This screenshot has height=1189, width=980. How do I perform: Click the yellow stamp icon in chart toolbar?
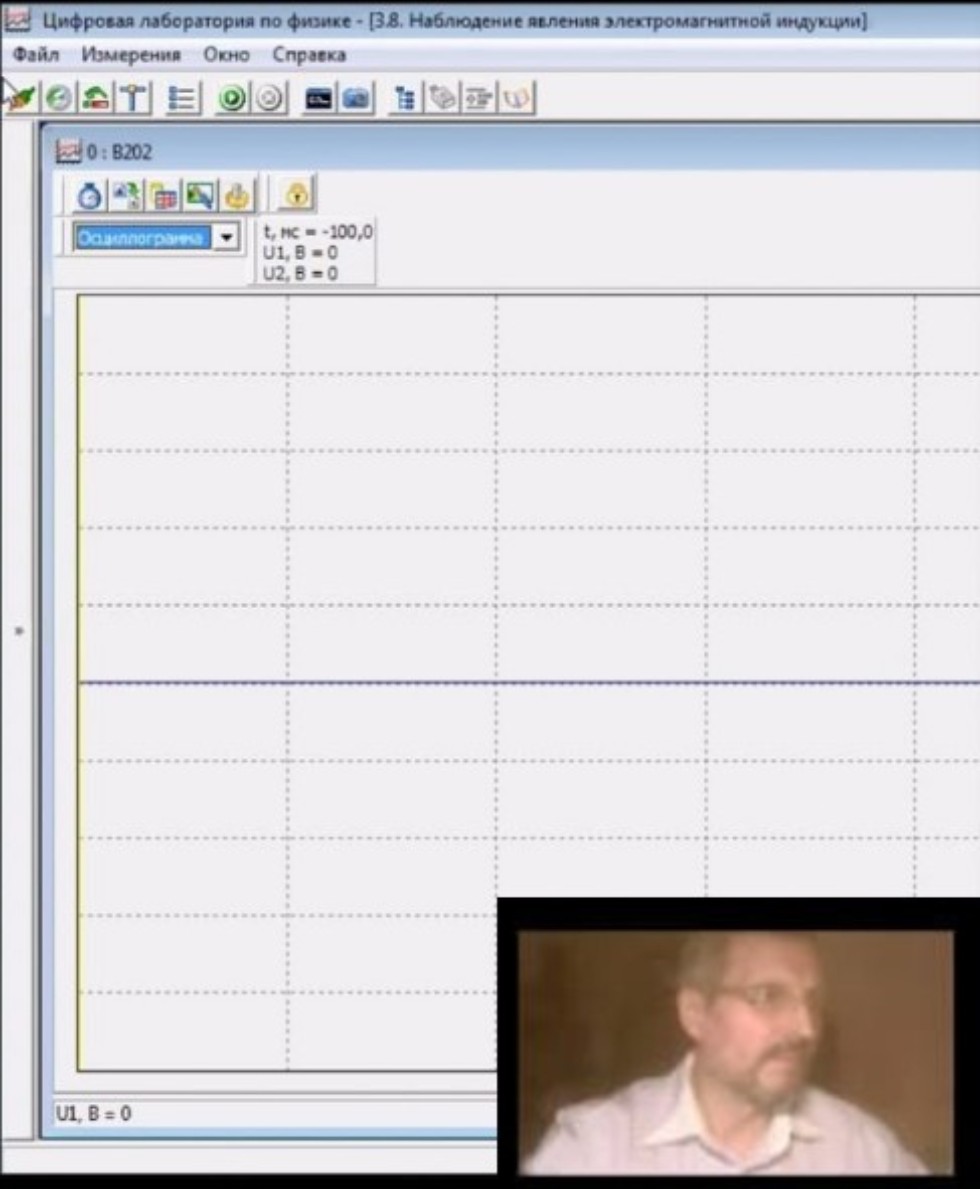(236, 195)
